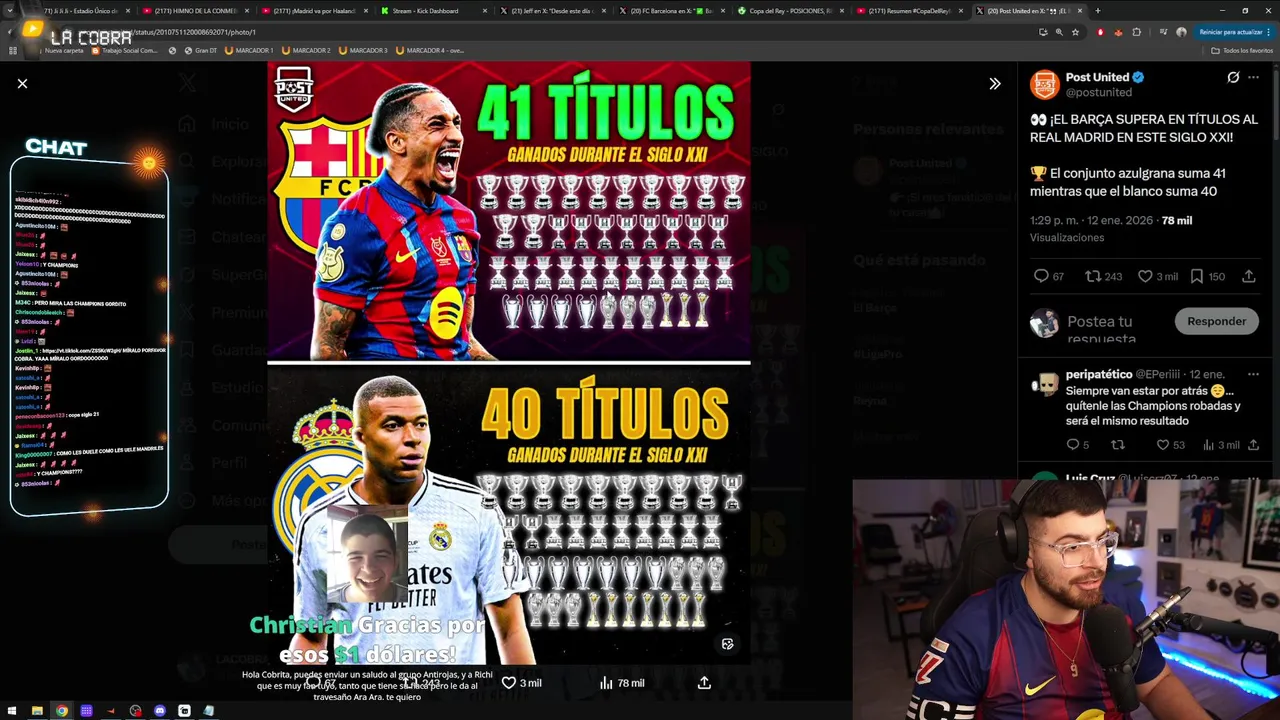Open the Grok icon on Post United tweet
The height and width of the screenshot is (720, 1280).
coord(1233,77)
